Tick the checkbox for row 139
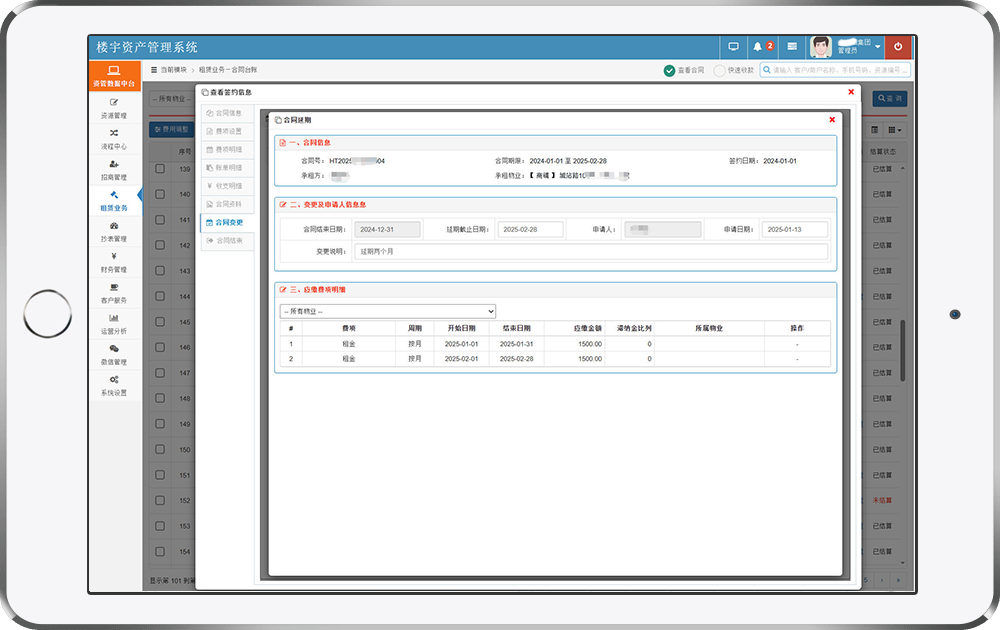1000x630 pixels. click(160, 169)
